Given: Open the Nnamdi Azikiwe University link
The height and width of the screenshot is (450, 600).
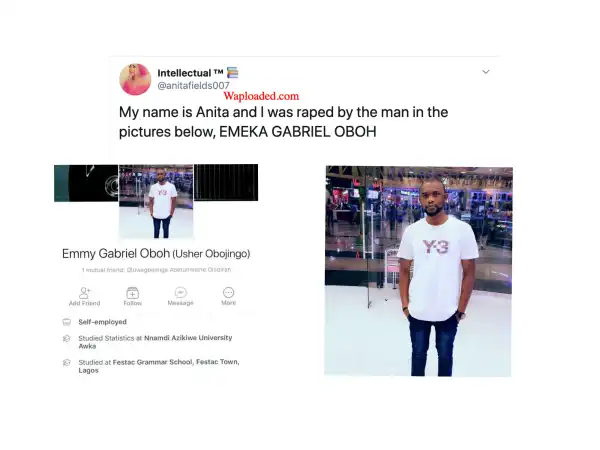Looking at the screenshot, I should pos(188,338).
